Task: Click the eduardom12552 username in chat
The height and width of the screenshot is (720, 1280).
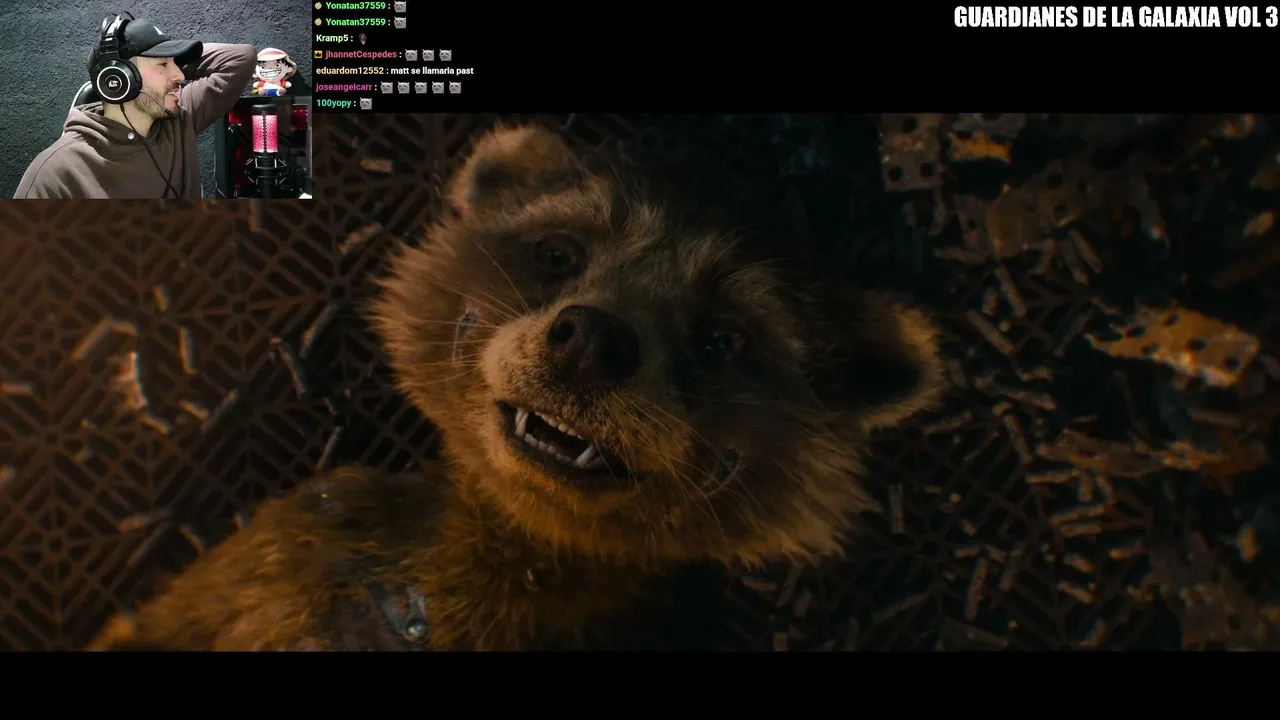Action: [x=349, y=71]
